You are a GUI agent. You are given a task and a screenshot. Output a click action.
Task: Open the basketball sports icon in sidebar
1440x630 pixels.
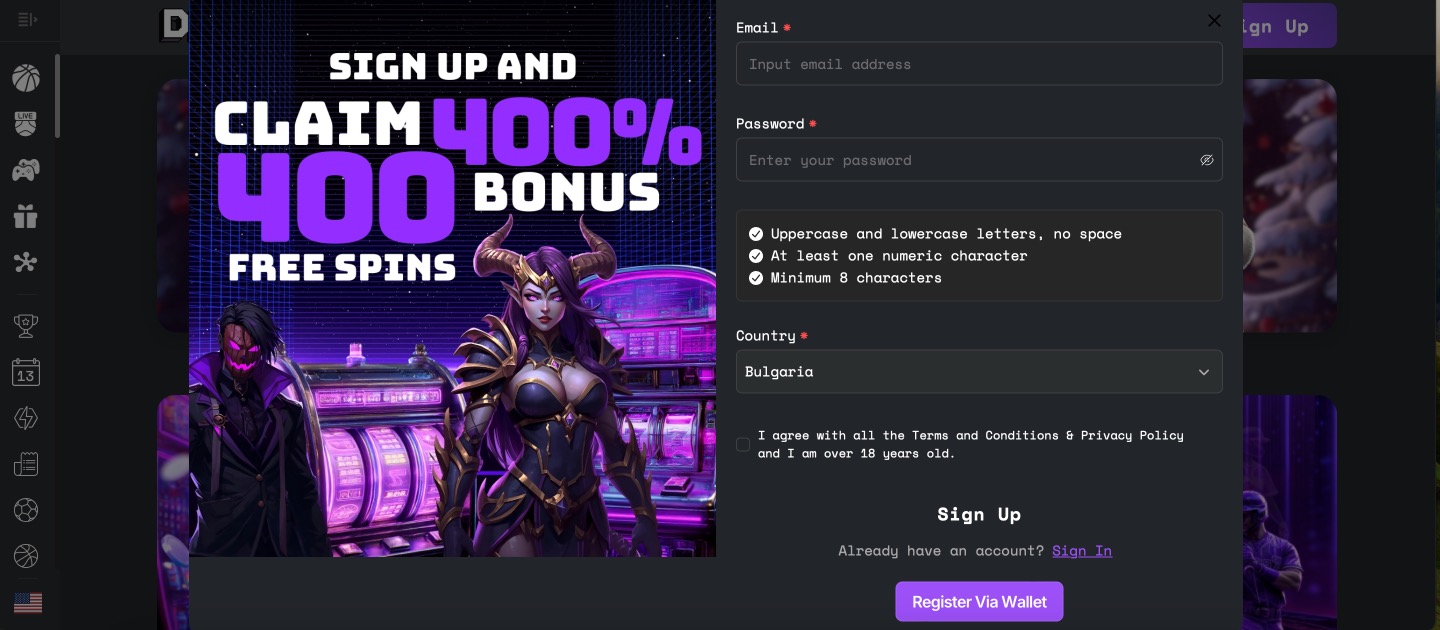click(26, 78)
